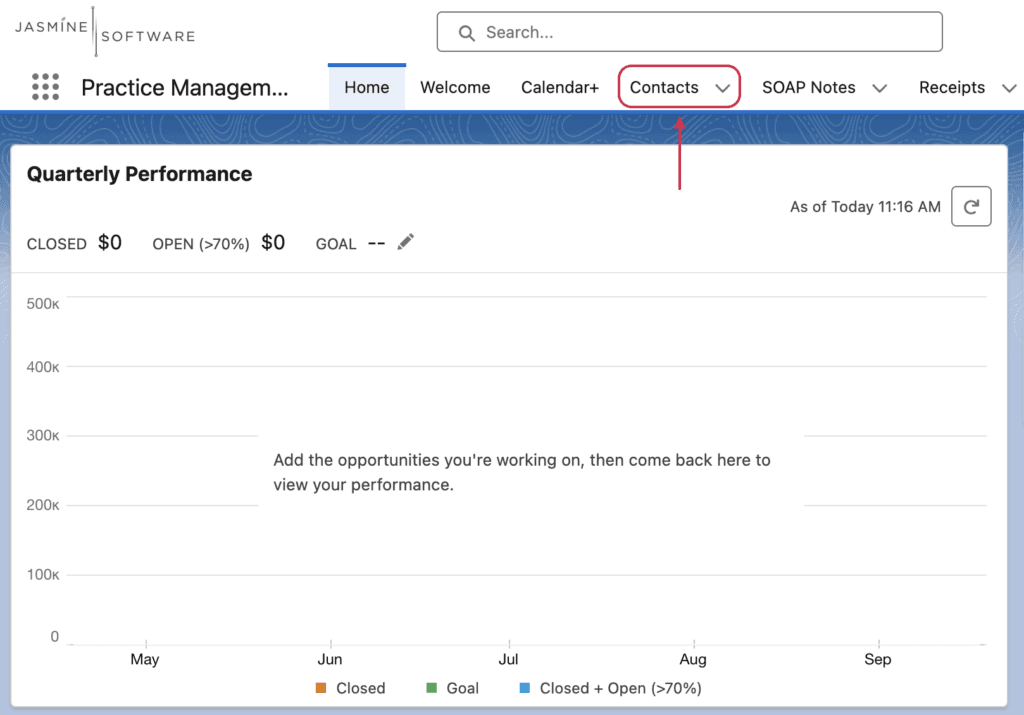Edit the goal using pencil icon
The height and width of the screenshot is (715, 1024).
coord(406,242)
